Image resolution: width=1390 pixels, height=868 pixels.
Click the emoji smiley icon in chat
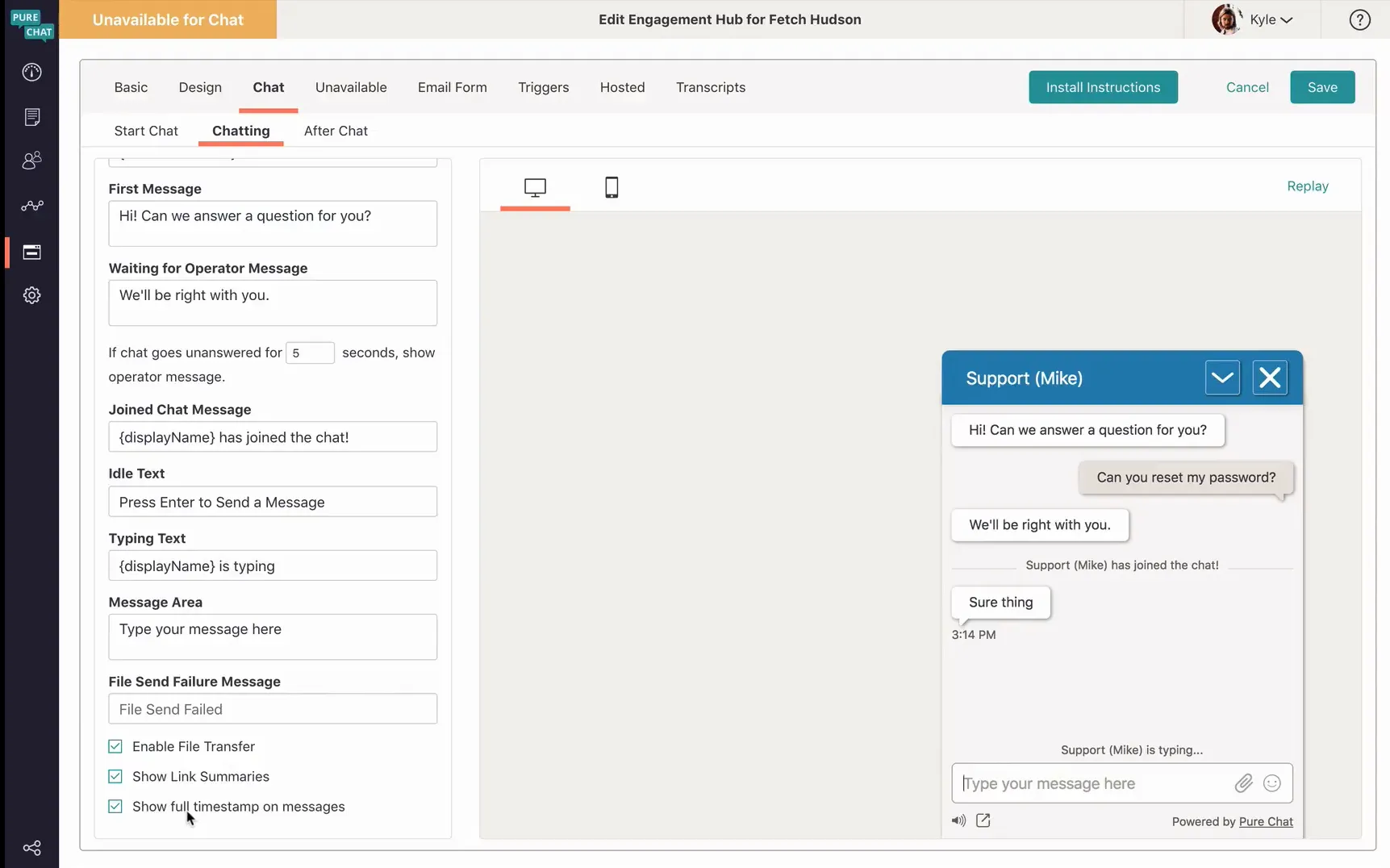point(1272,783)
